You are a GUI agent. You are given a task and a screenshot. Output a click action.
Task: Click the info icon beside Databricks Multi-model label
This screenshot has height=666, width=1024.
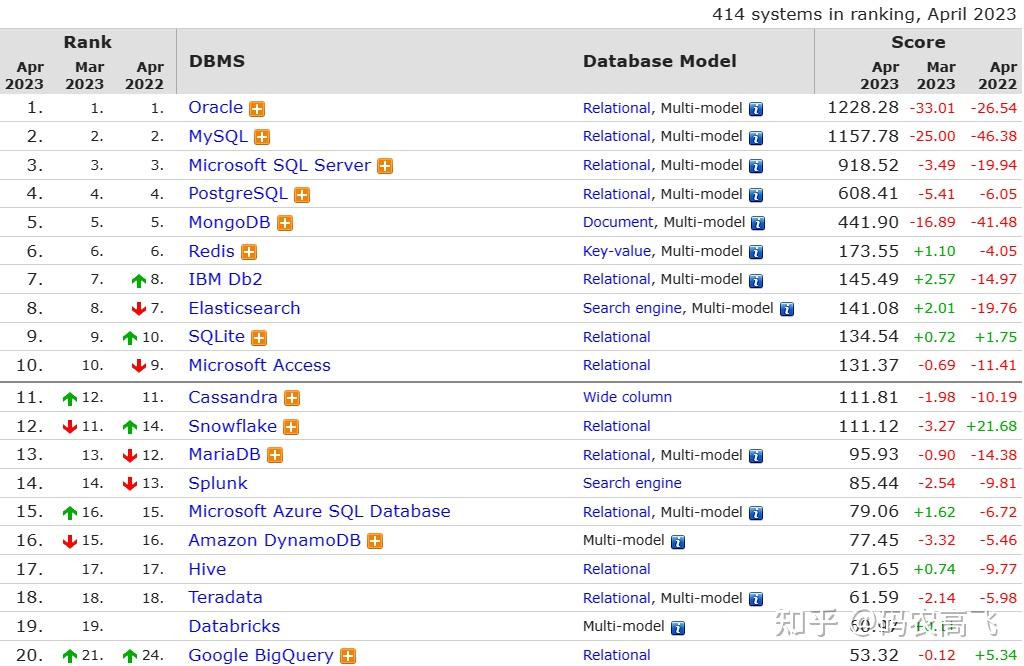pos(679,626)
